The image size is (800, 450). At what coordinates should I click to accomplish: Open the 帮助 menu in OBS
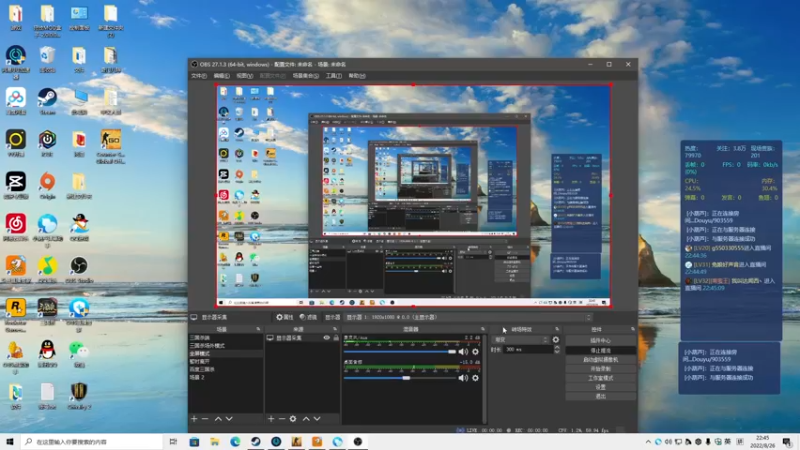pos(357,76)
